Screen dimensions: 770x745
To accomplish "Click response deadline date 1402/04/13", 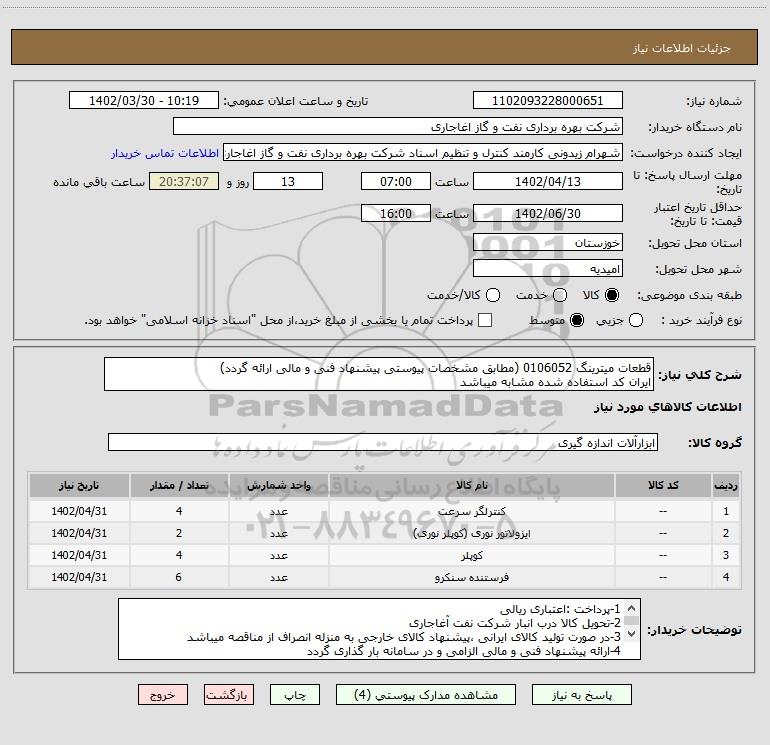I will [548, 181].
